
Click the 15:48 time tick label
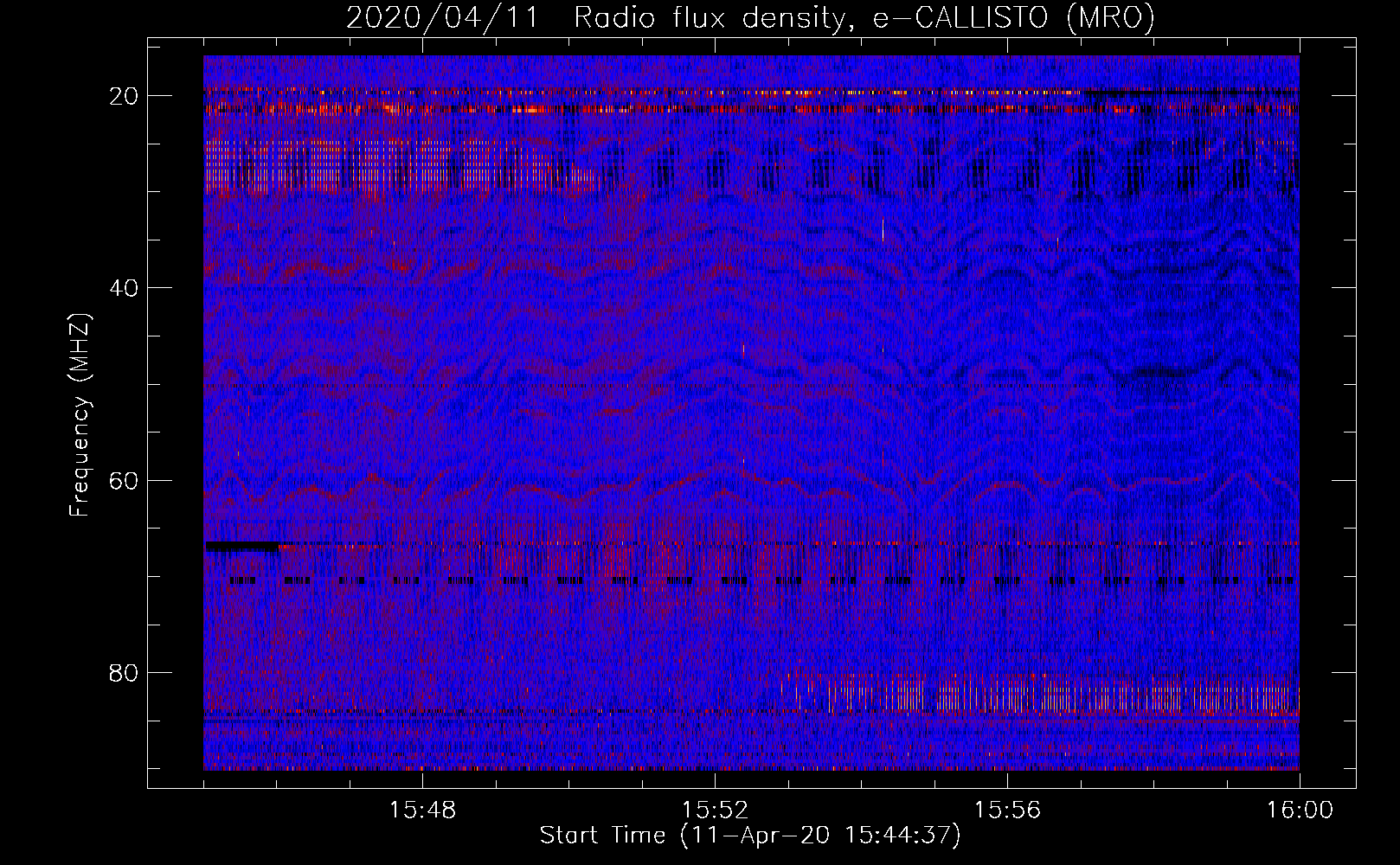point(422,811)
